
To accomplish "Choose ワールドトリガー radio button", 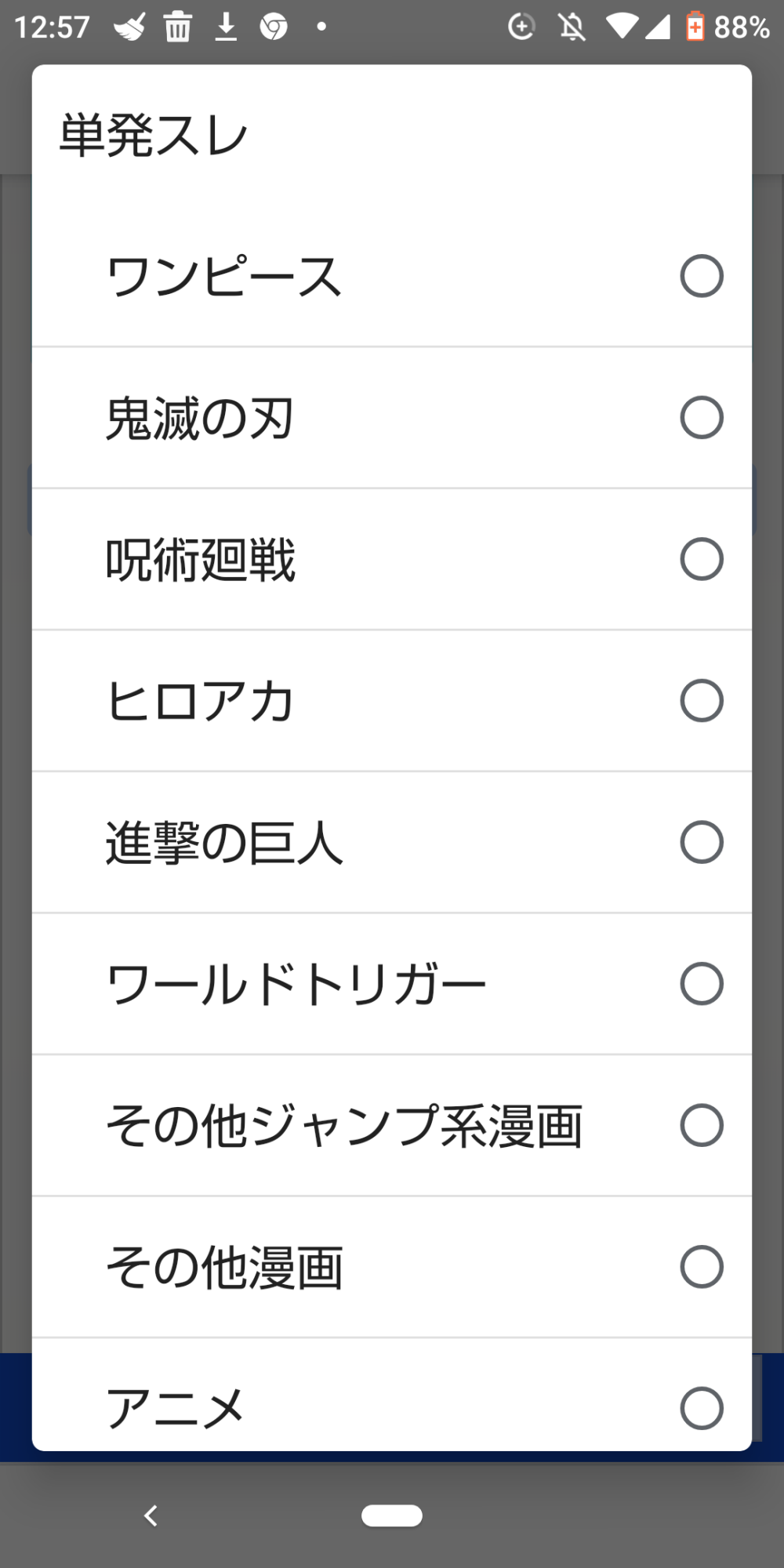I will (x=701, y=983).
